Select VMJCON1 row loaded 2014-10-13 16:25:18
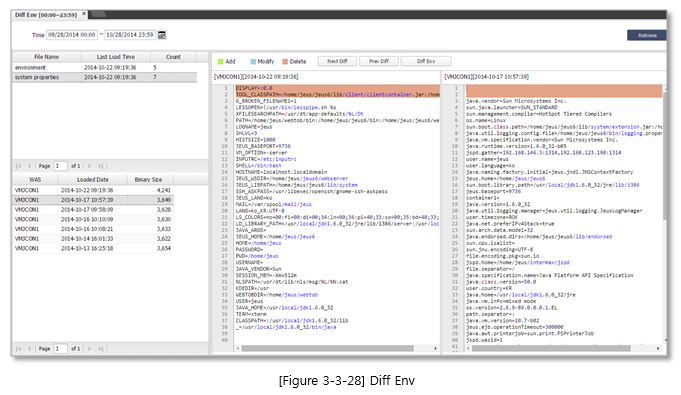 tap(93, 249)
